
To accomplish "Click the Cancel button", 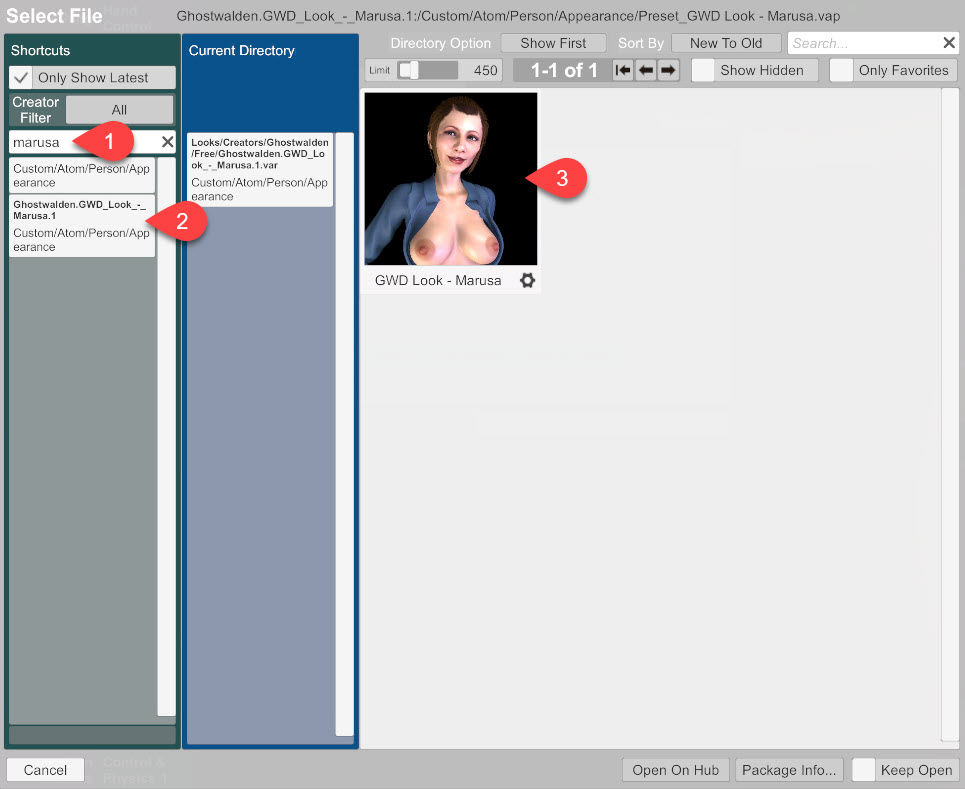I will 45,770.
